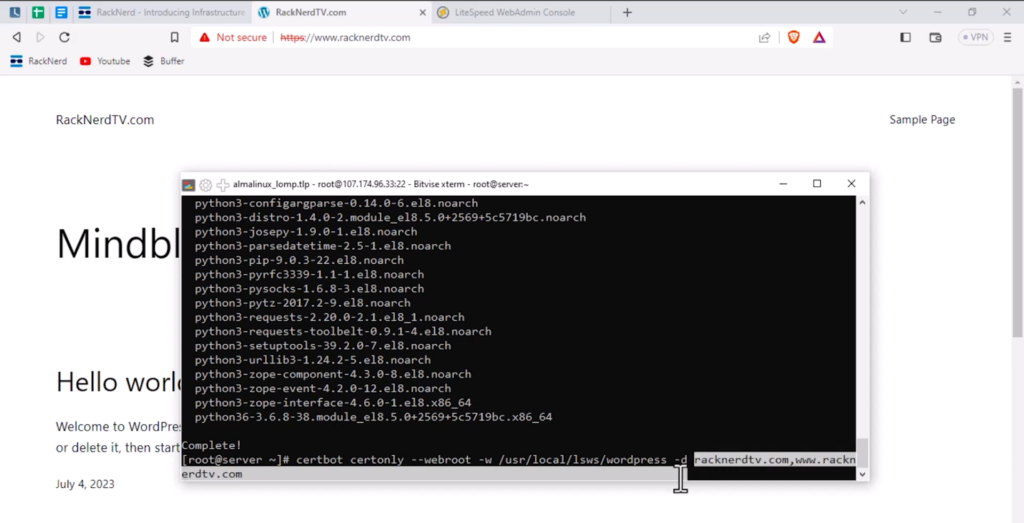Bookmark this page using bookmark icon

(174, 37)
